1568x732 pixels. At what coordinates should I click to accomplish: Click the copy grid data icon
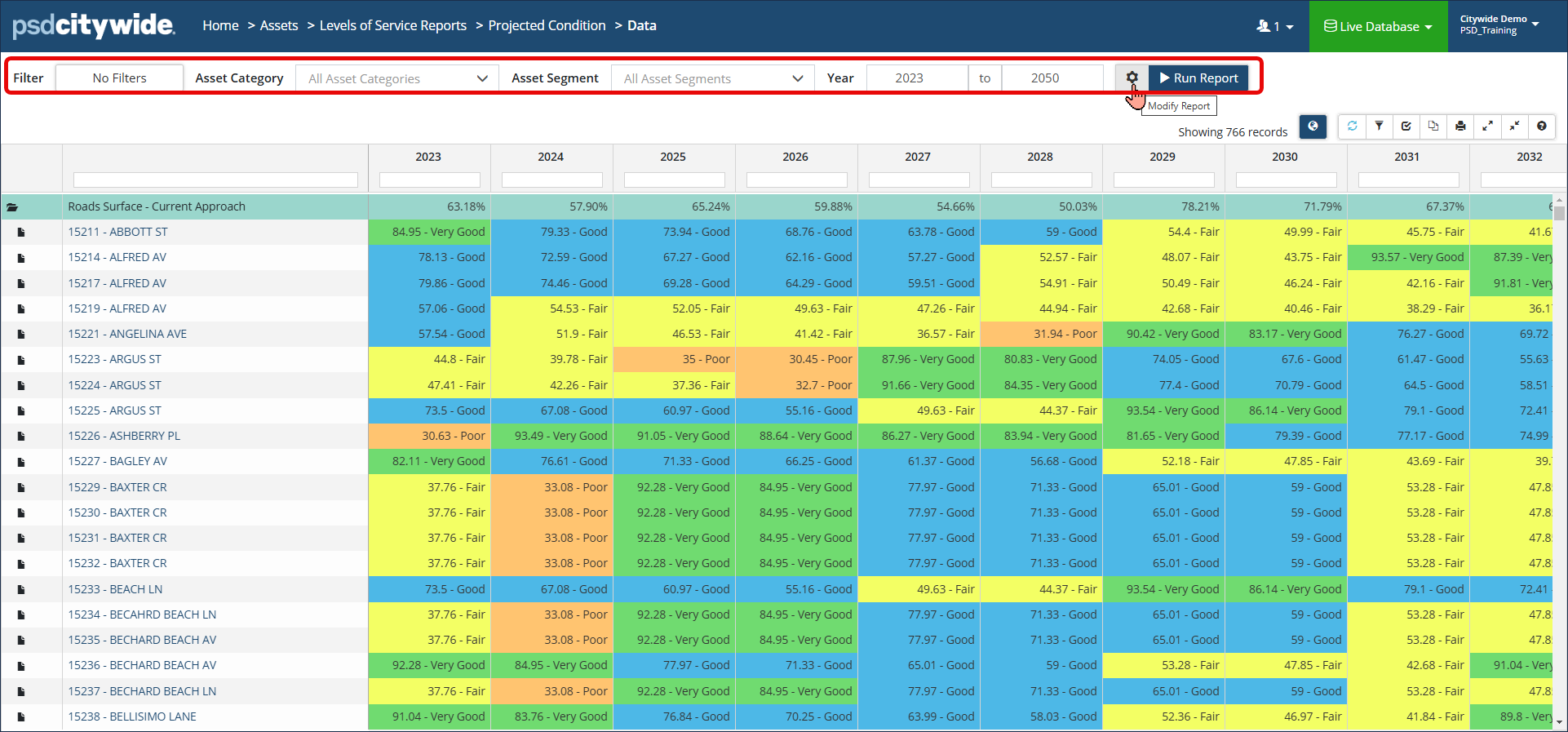[x=1433, y=126]
